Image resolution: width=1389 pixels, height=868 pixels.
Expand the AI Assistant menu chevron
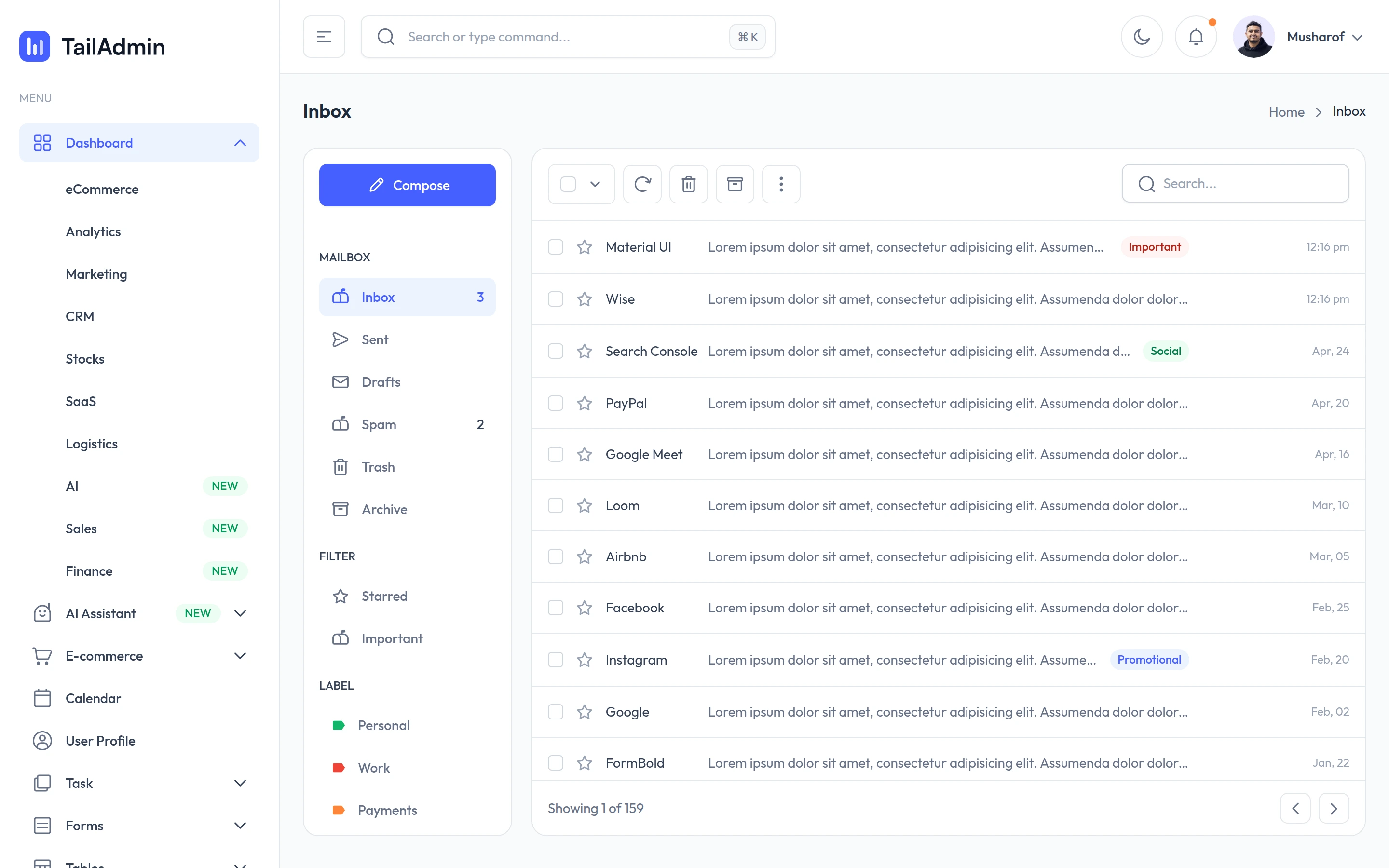pyautogui.click(x=240, y=613)
